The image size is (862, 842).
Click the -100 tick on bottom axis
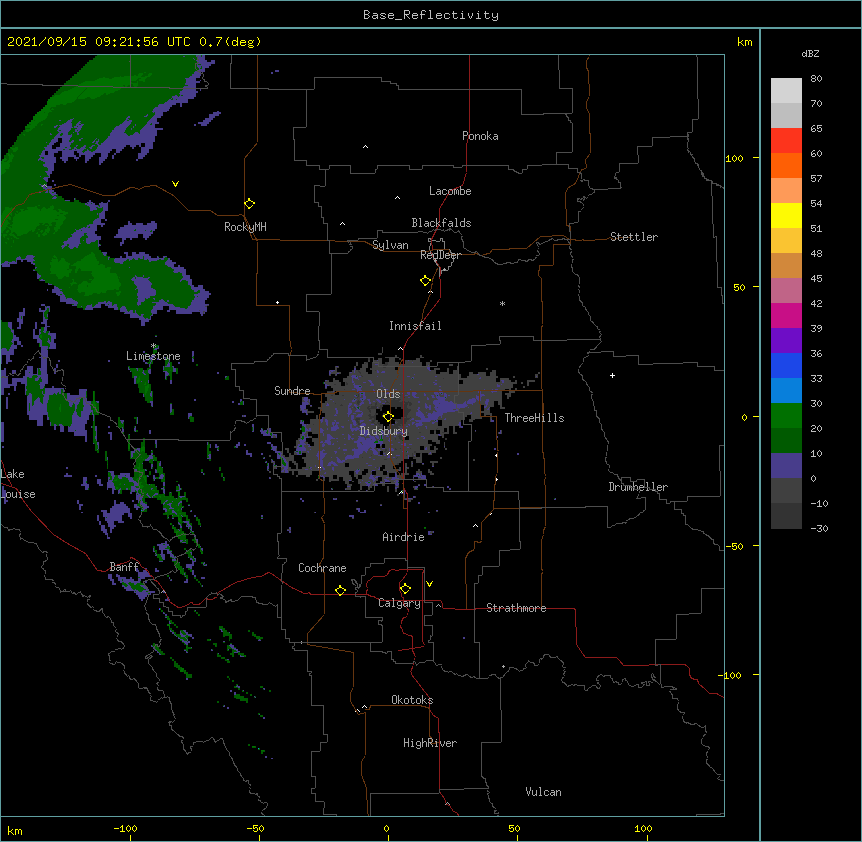125,828
